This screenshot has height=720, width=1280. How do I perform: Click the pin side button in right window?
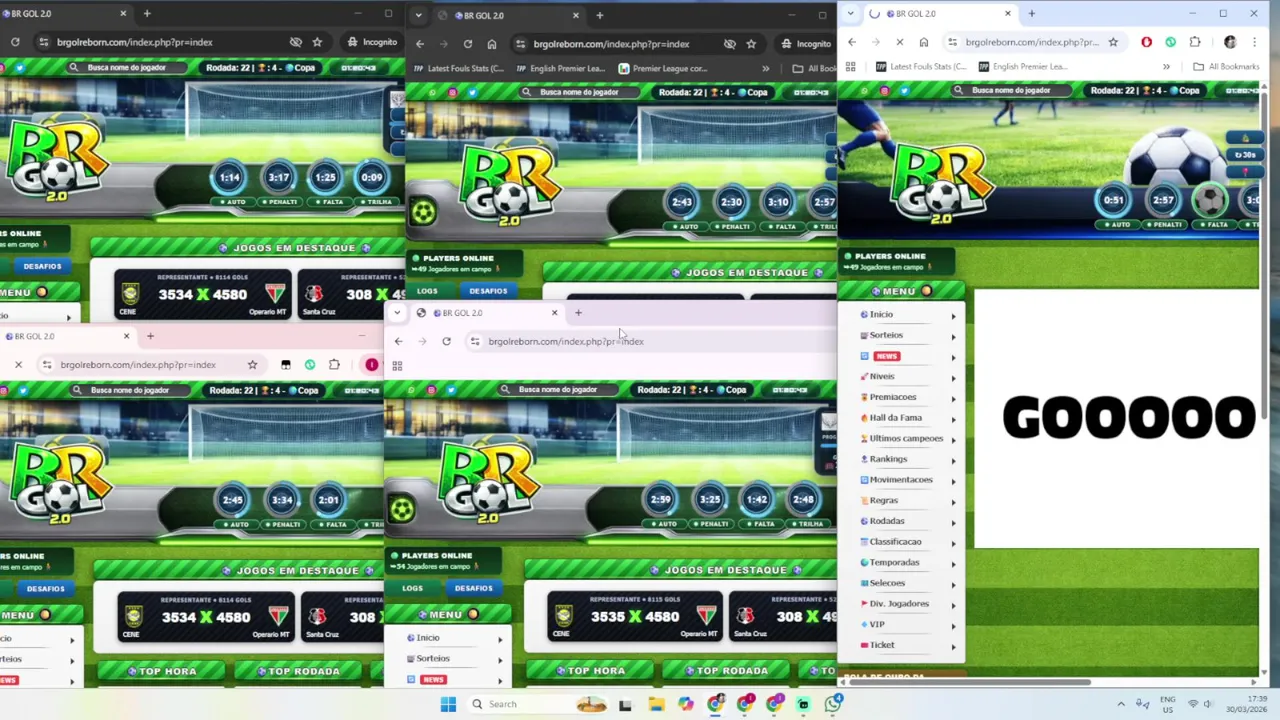[1245, 172]
